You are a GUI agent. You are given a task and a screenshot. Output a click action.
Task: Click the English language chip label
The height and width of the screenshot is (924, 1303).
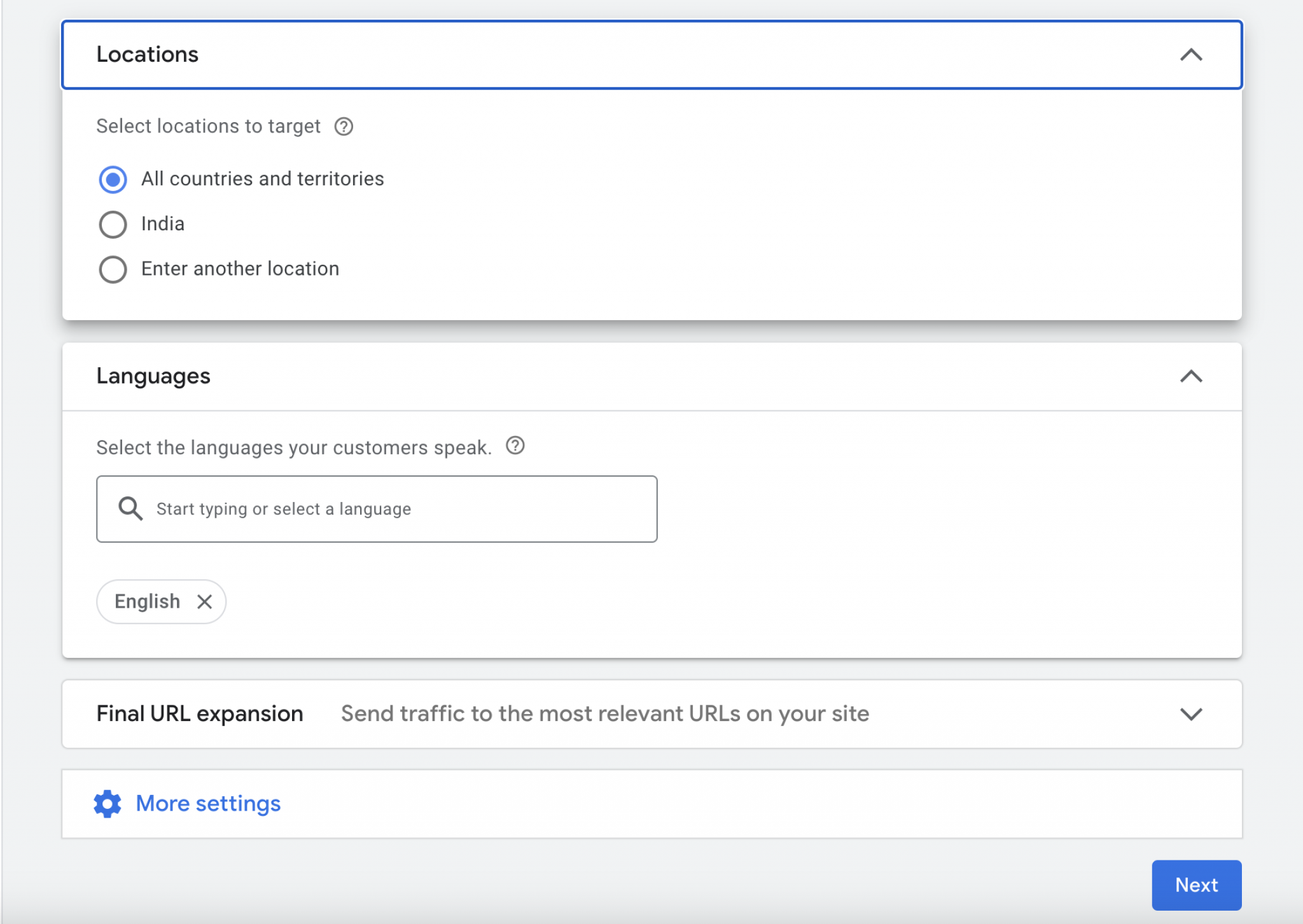point(147,601)
